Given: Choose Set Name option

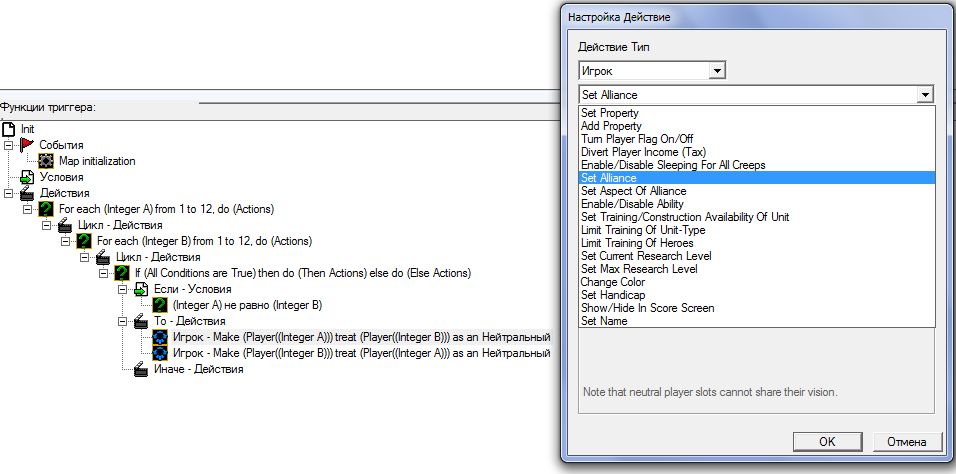Looking at the screenshot, I should 757,321.
